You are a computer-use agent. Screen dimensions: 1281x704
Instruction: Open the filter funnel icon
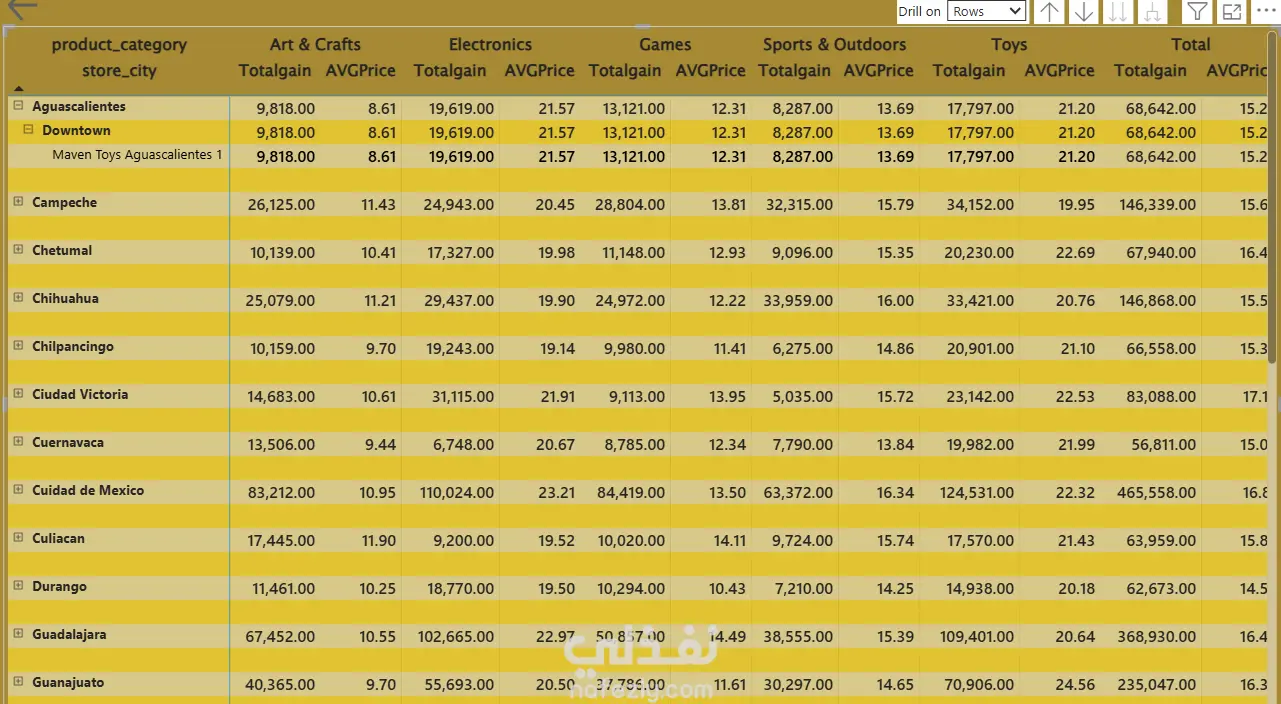(x=1197, y=12)
